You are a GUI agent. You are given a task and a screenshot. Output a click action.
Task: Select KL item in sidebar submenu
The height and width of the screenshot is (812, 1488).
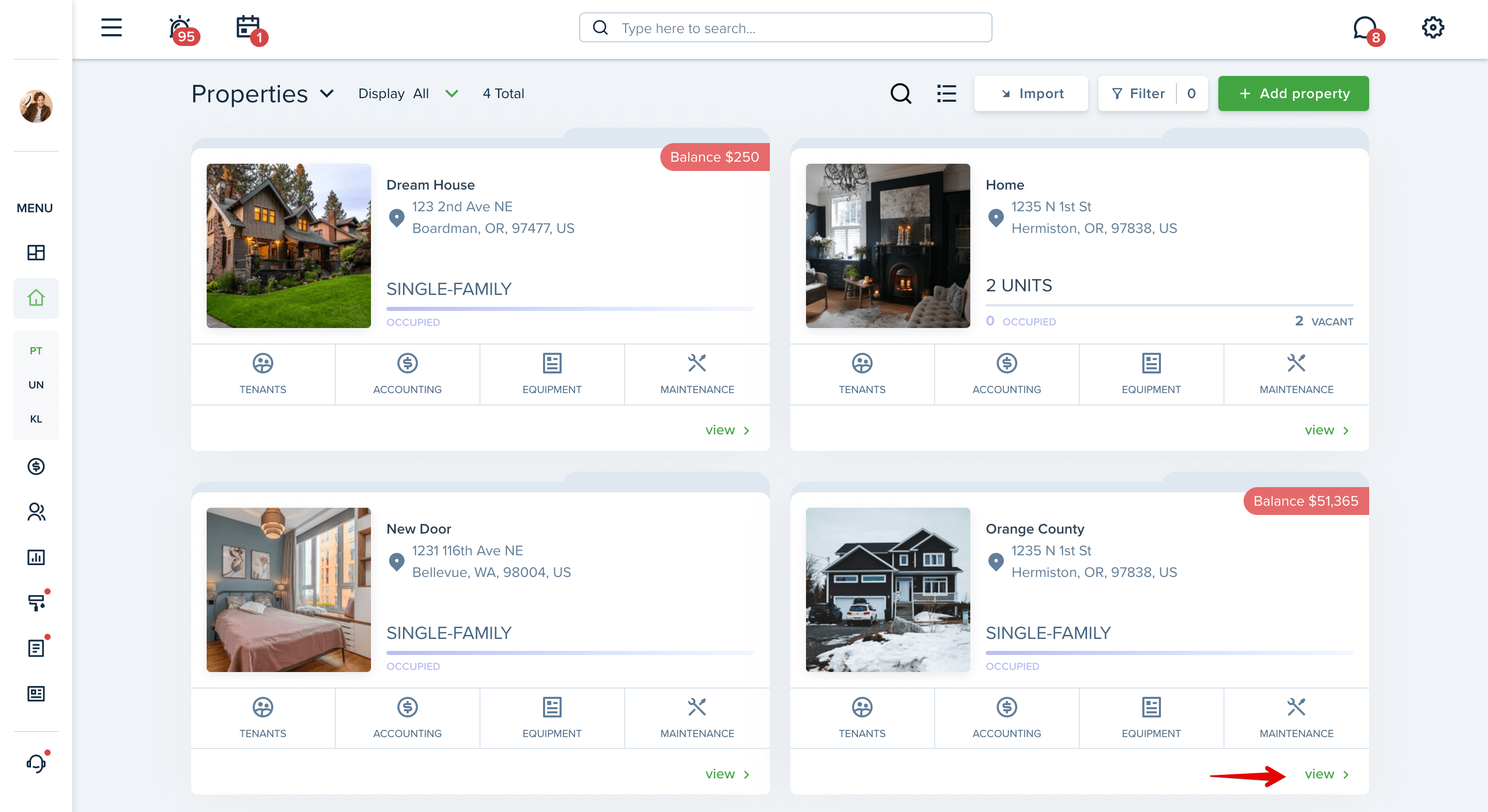pos(36,419)
